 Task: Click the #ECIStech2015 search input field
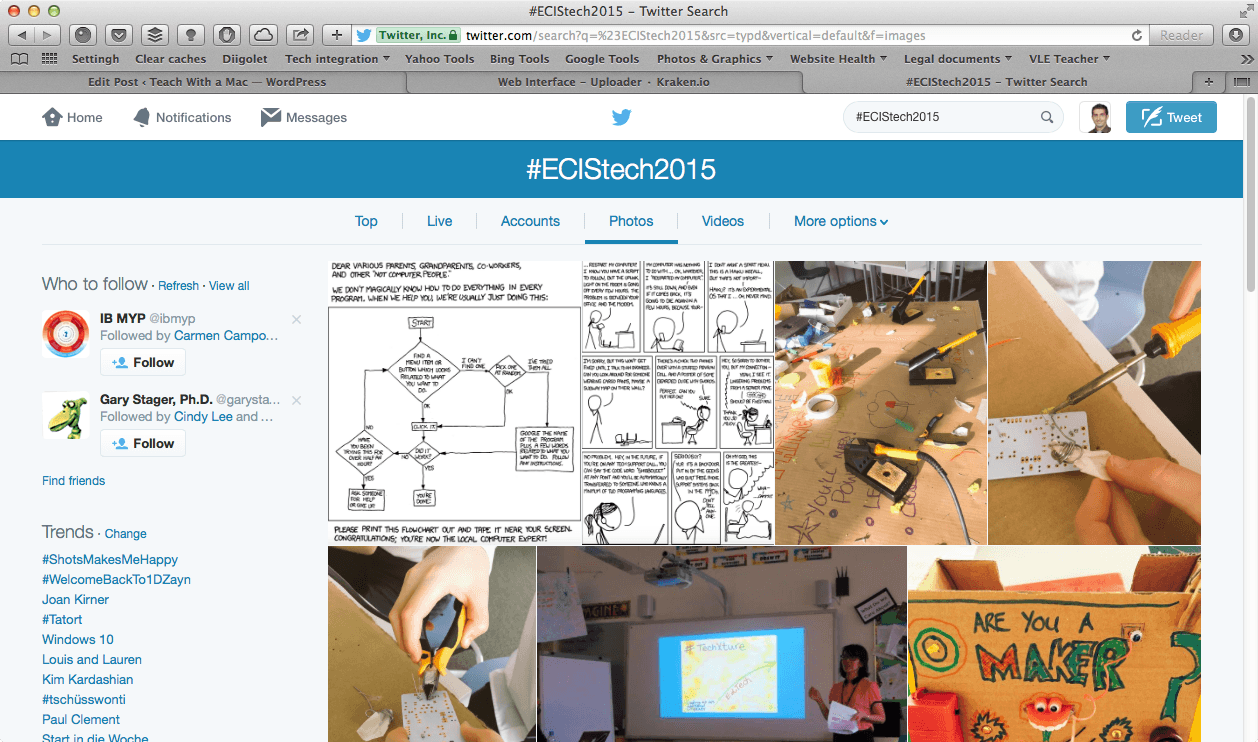940,117
